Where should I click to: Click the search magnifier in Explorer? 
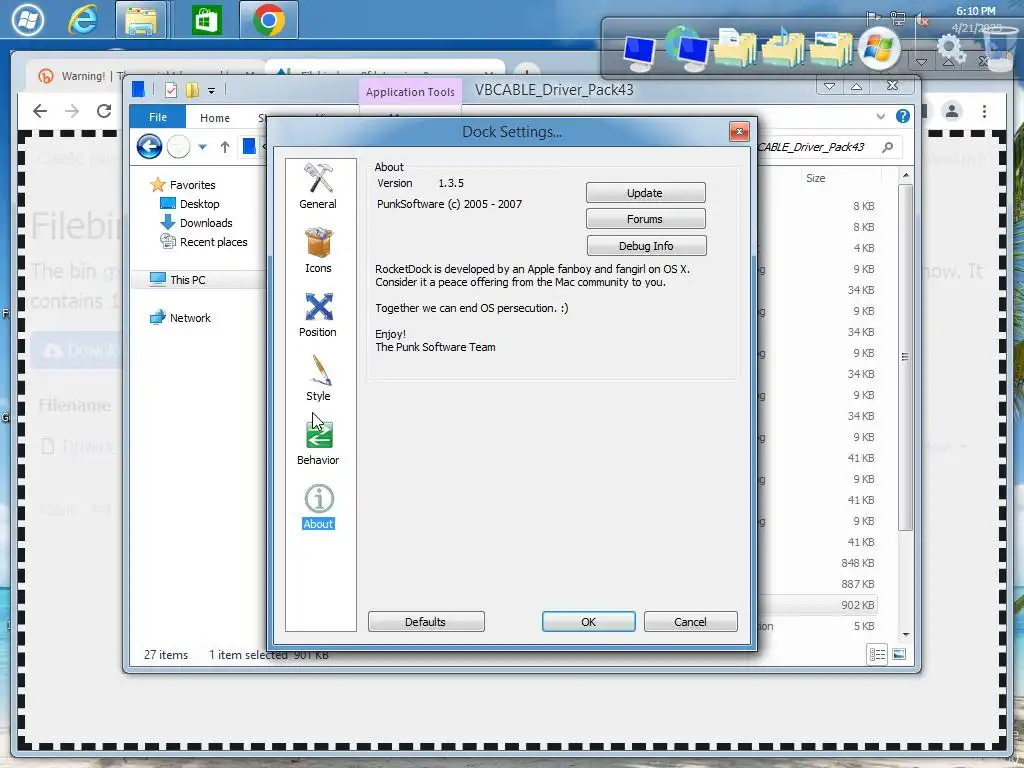[x=888, y=147]
